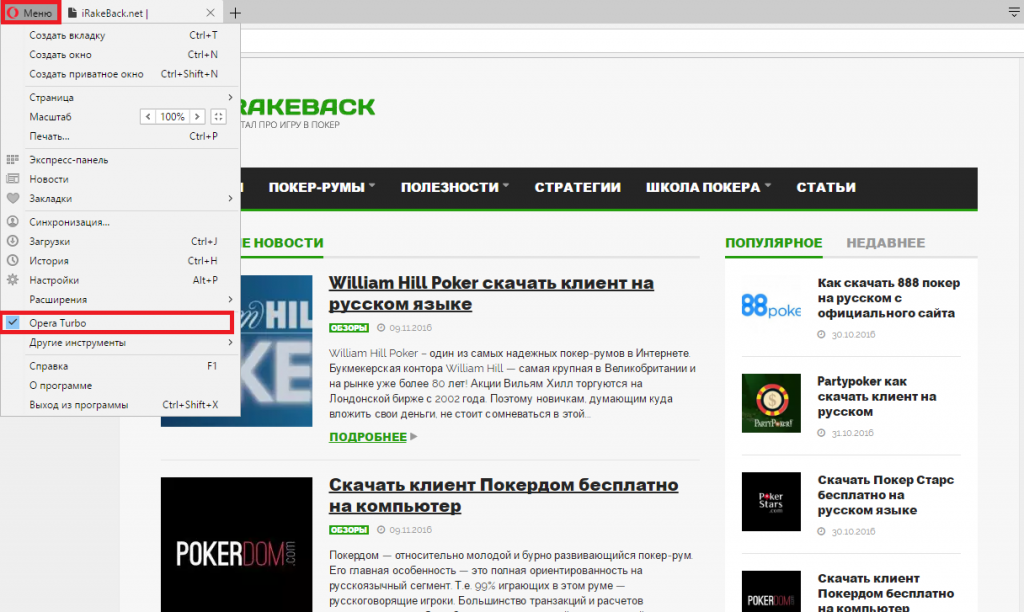Click the 100% zoom value in Масштаб

click(172, 117)
